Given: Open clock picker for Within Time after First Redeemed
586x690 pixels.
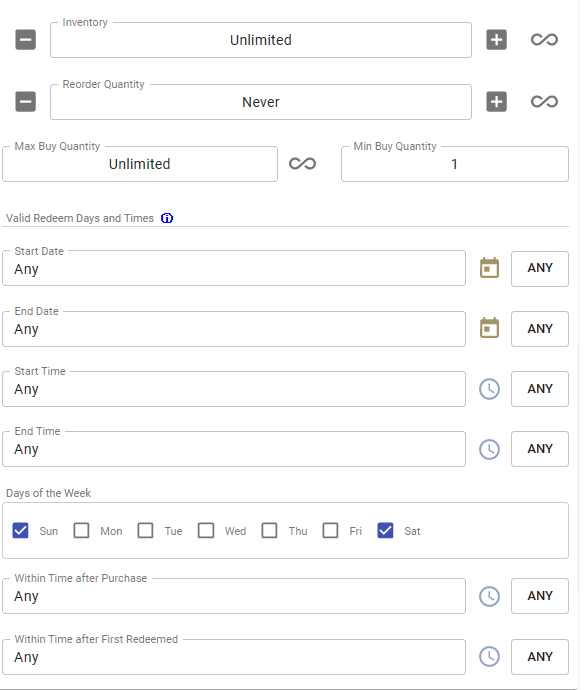Looking at the screenshot, I should click(489, 657).
